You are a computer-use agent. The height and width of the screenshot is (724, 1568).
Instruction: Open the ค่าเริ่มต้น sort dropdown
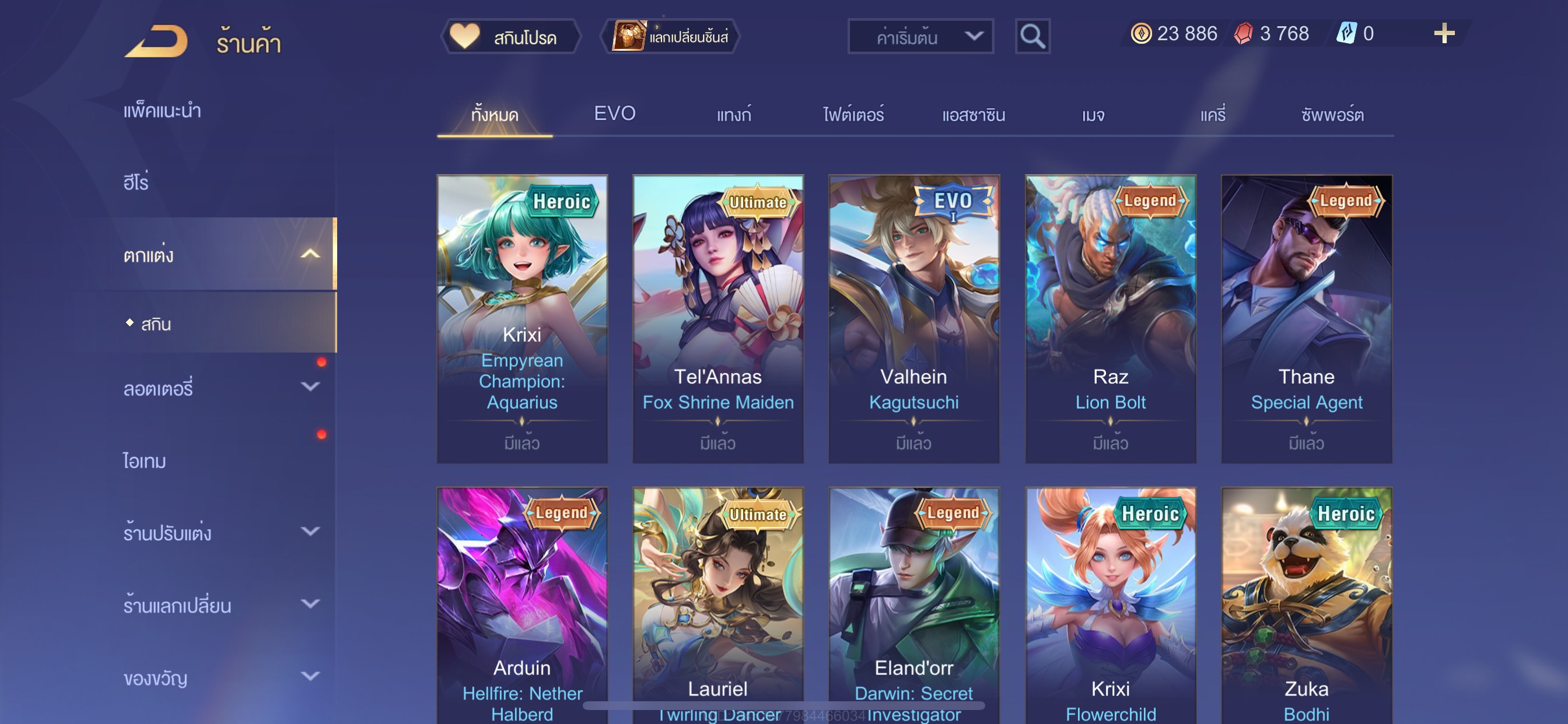[x=921, y=37]
